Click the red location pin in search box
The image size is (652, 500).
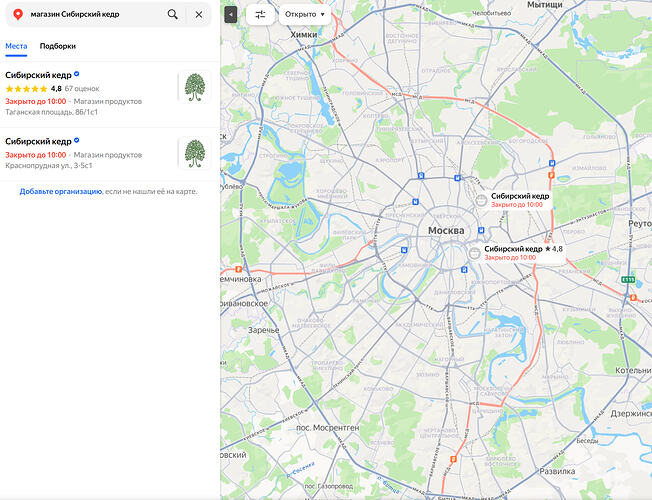(x=17, y=15)
